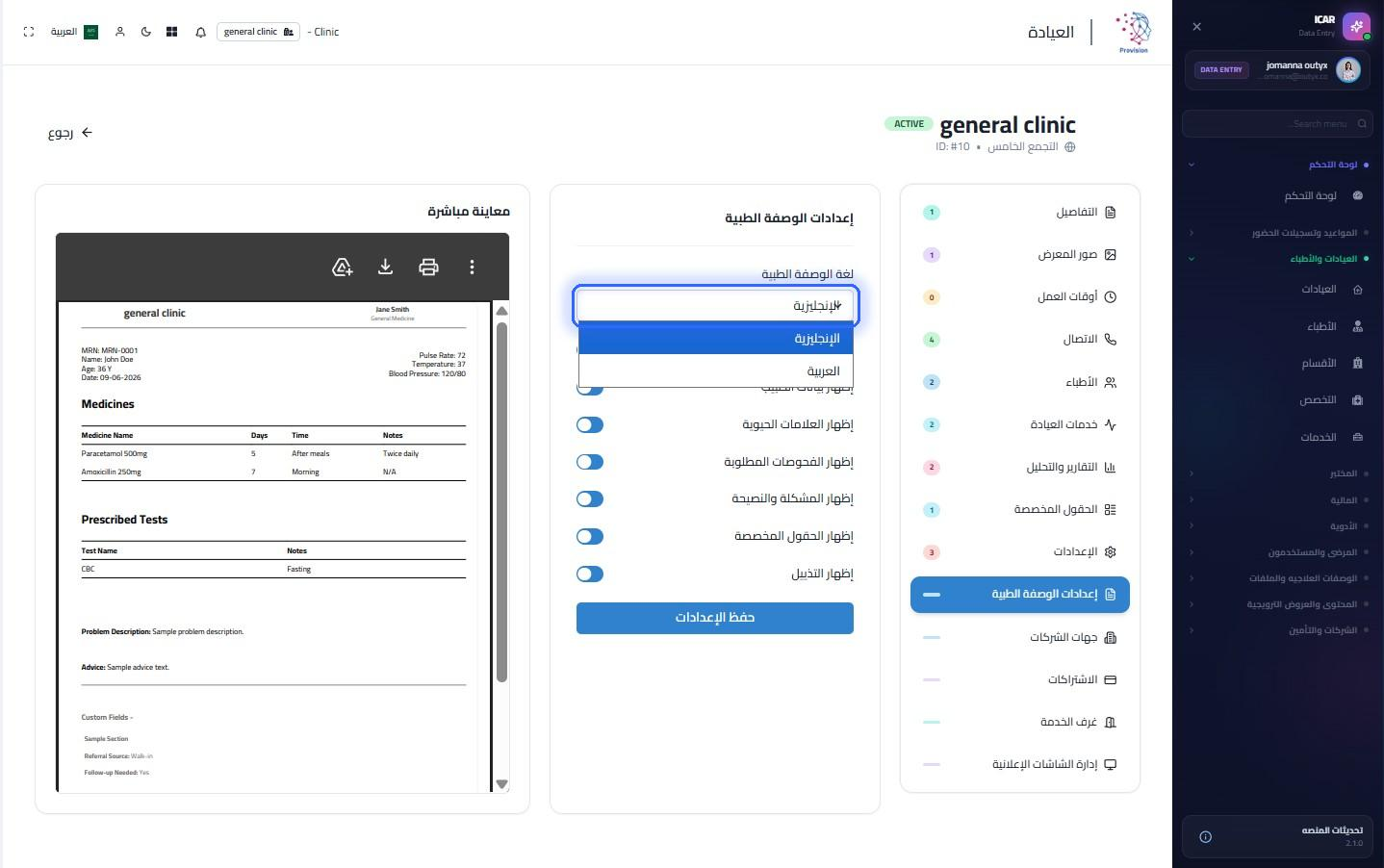
Task: Toggle إظهار الفحوصات المطلوبة switch
Action: click(590, 462)
